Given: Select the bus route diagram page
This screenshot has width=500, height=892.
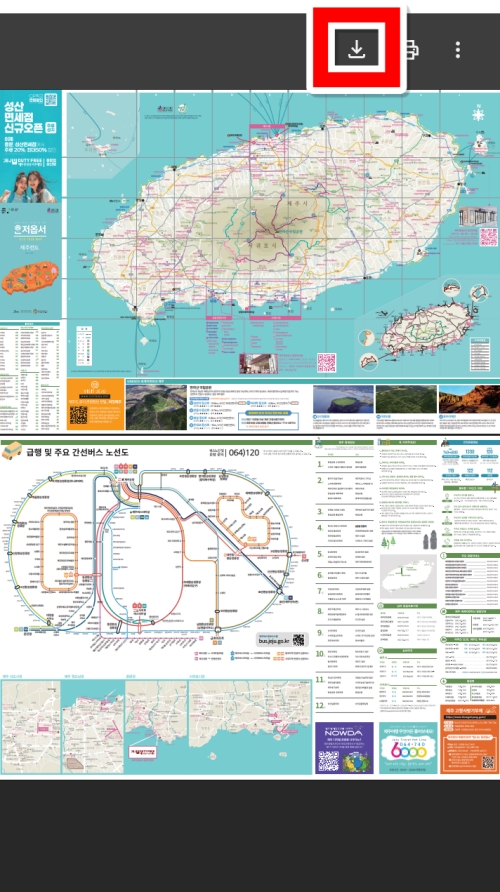Looking at the screenshot, I should (250, 607).
